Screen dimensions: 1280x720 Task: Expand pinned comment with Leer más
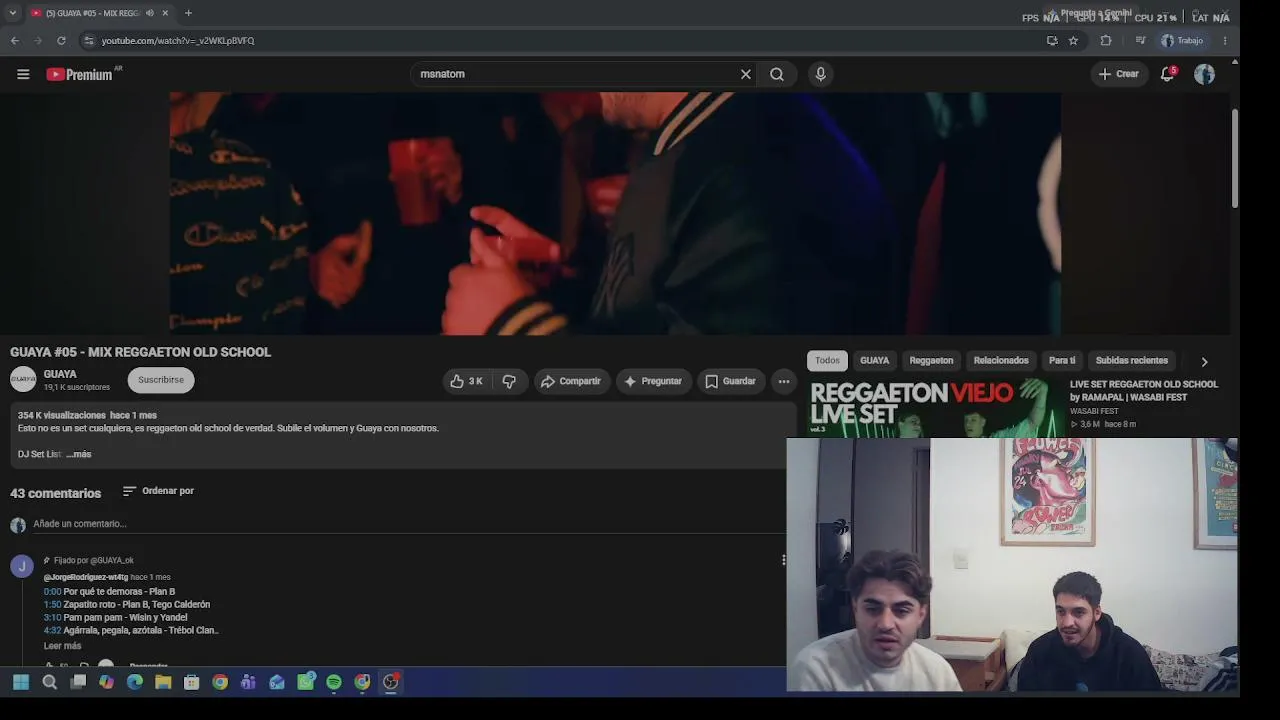[62, 646]
